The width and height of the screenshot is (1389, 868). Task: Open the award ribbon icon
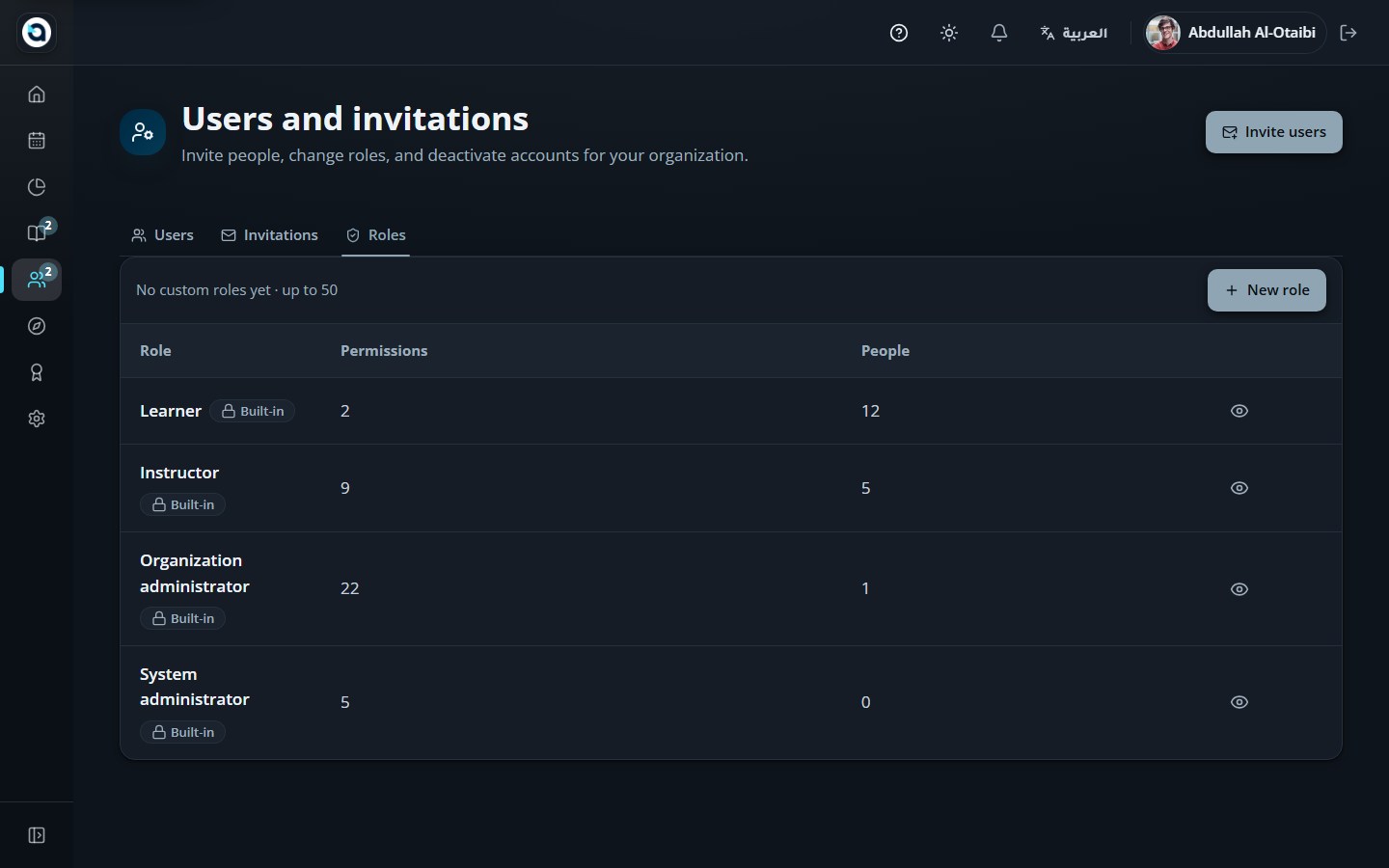37,372
